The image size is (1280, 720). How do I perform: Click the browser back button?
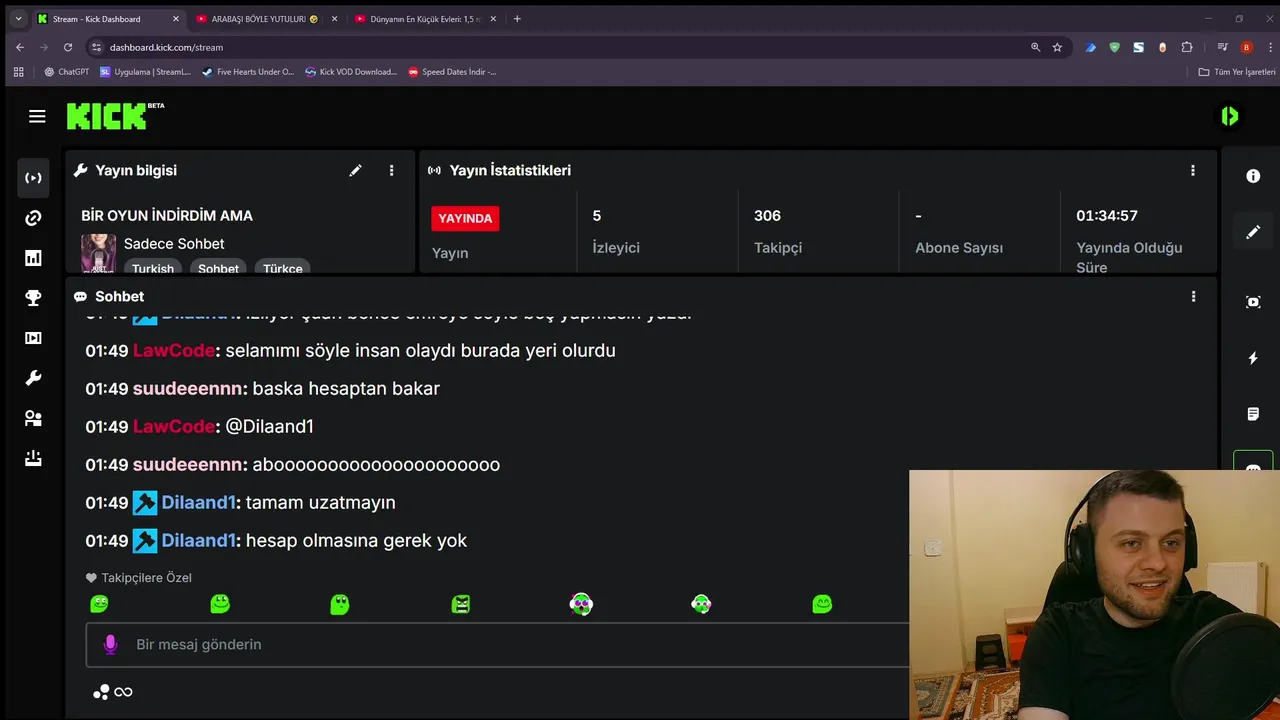click(x=20, y=47)
